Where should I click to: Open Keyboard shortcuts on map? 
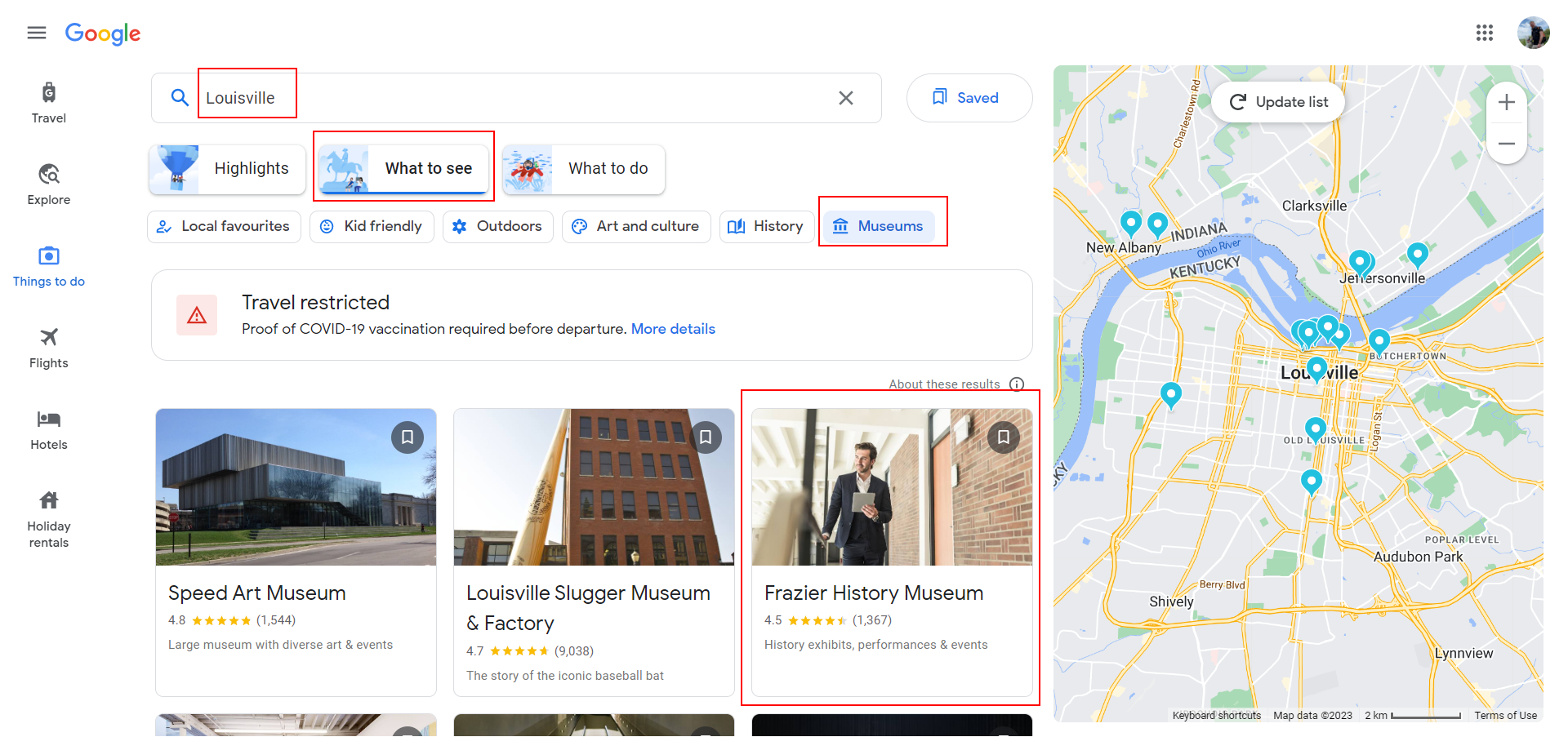1217,716
